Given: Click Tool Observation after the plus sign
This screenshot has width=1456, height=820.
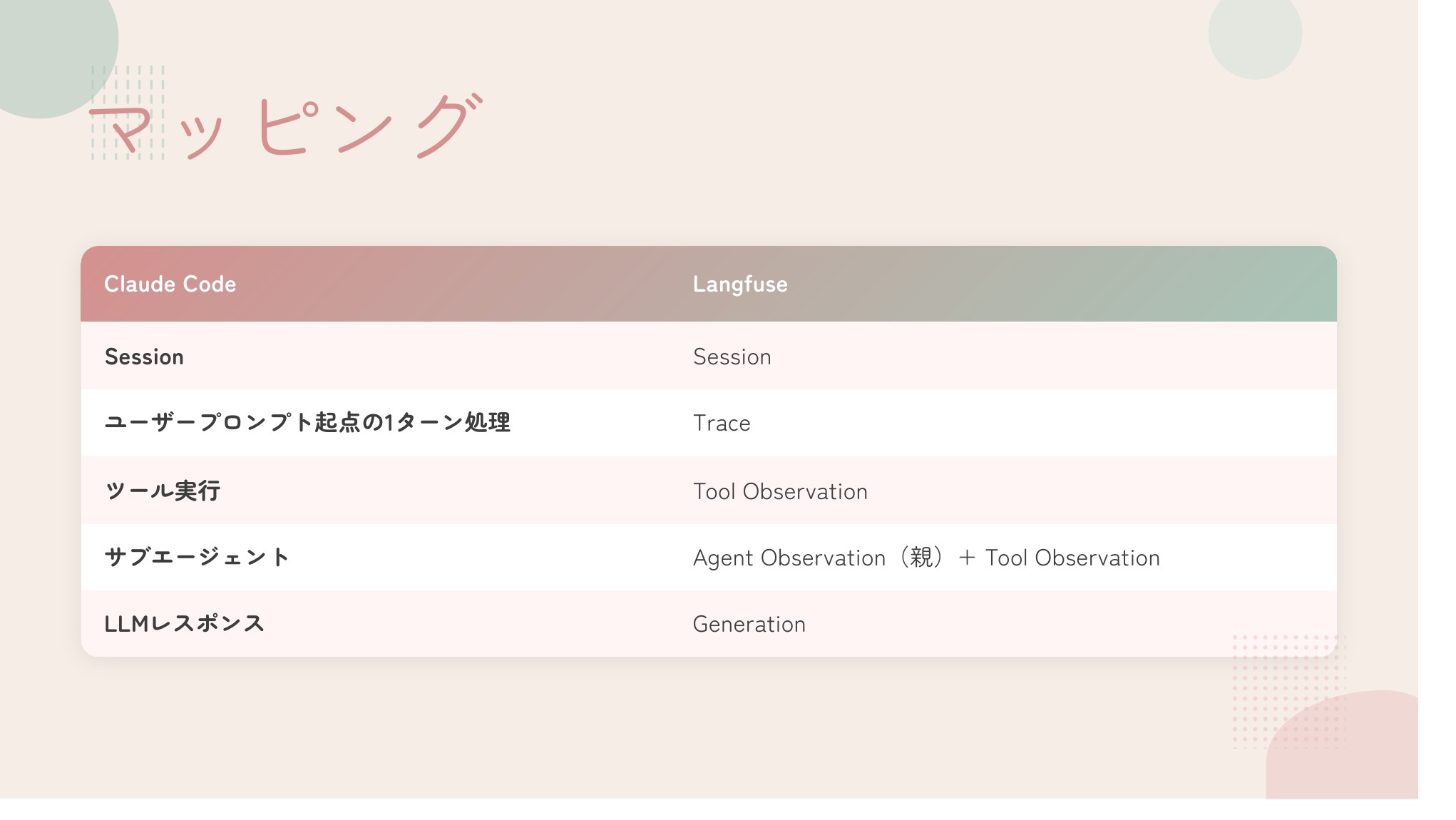Looking at the screenshot, I should click(x=1072, y=558).
